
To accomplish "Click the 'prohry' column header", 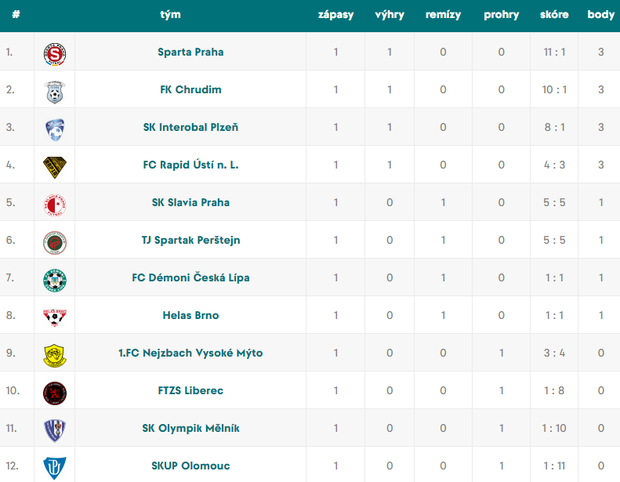I will click(501, 15).
